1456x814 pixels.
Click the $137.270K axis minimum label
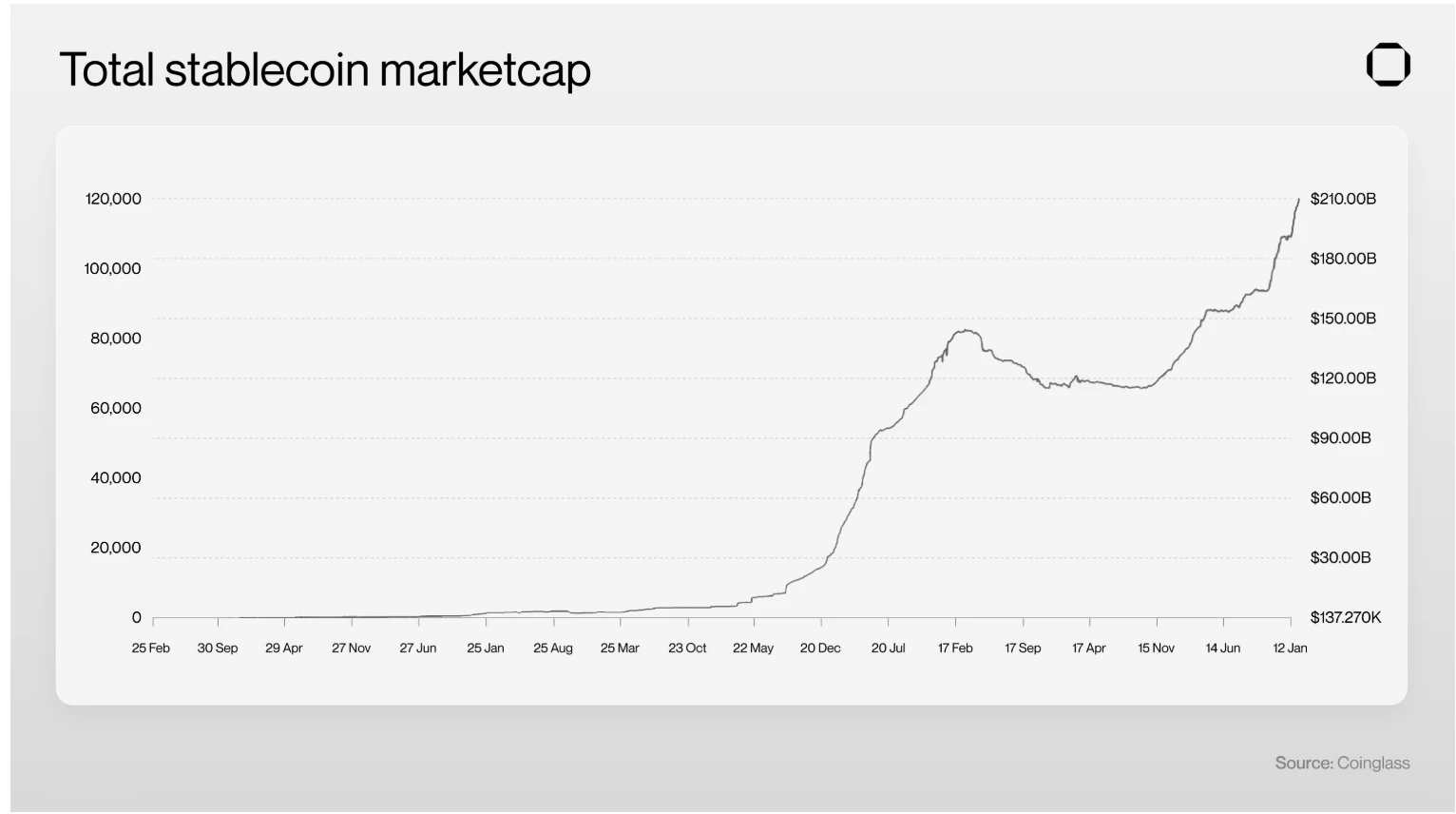click(x=1345, y=618)
